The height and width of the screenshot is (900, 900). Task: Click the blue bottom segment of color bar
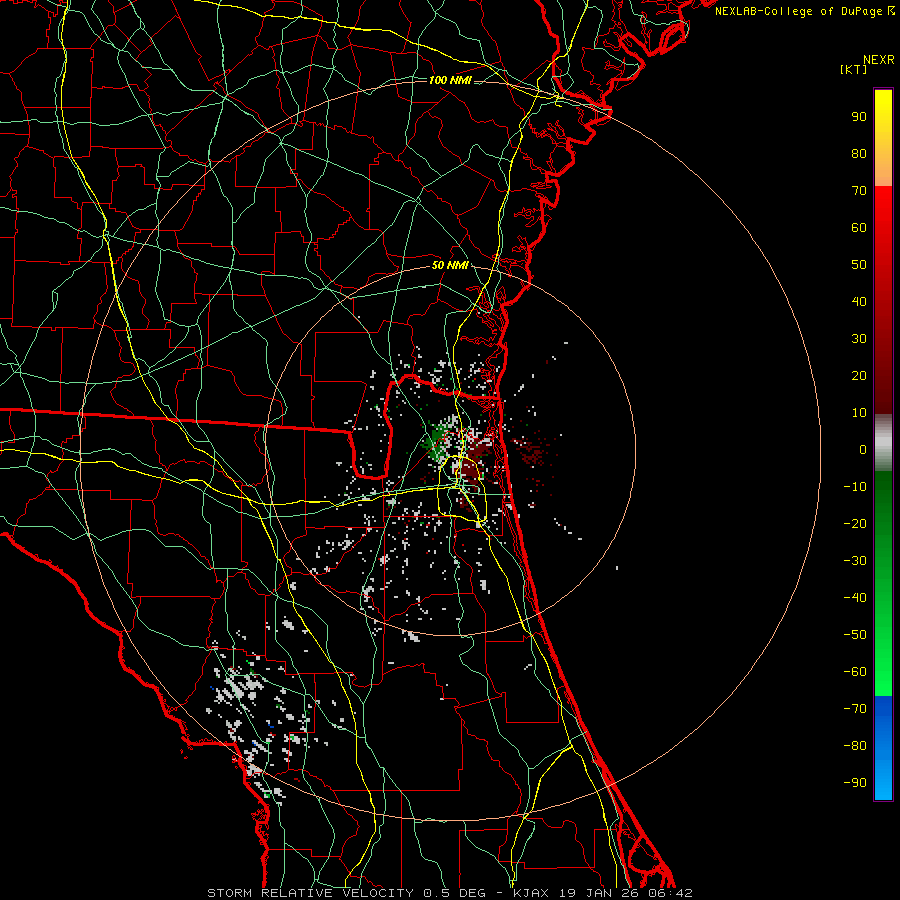[x=883, y=748]
